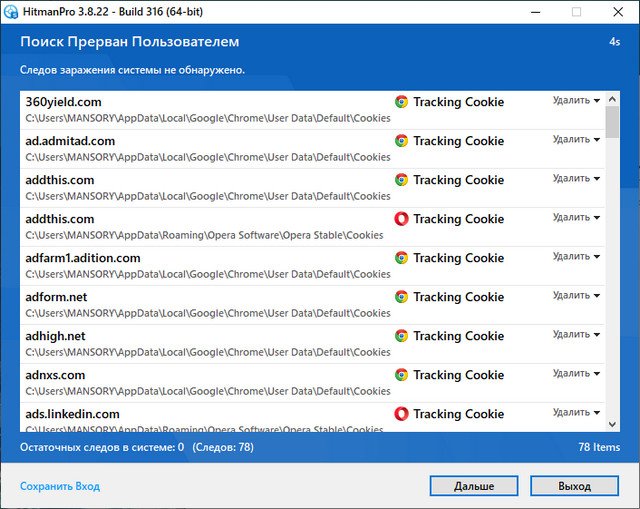Click the HitmanPro title bar icon
This screenshot has width=640, height=509.
pyautogui.click(x=11, y=12)
